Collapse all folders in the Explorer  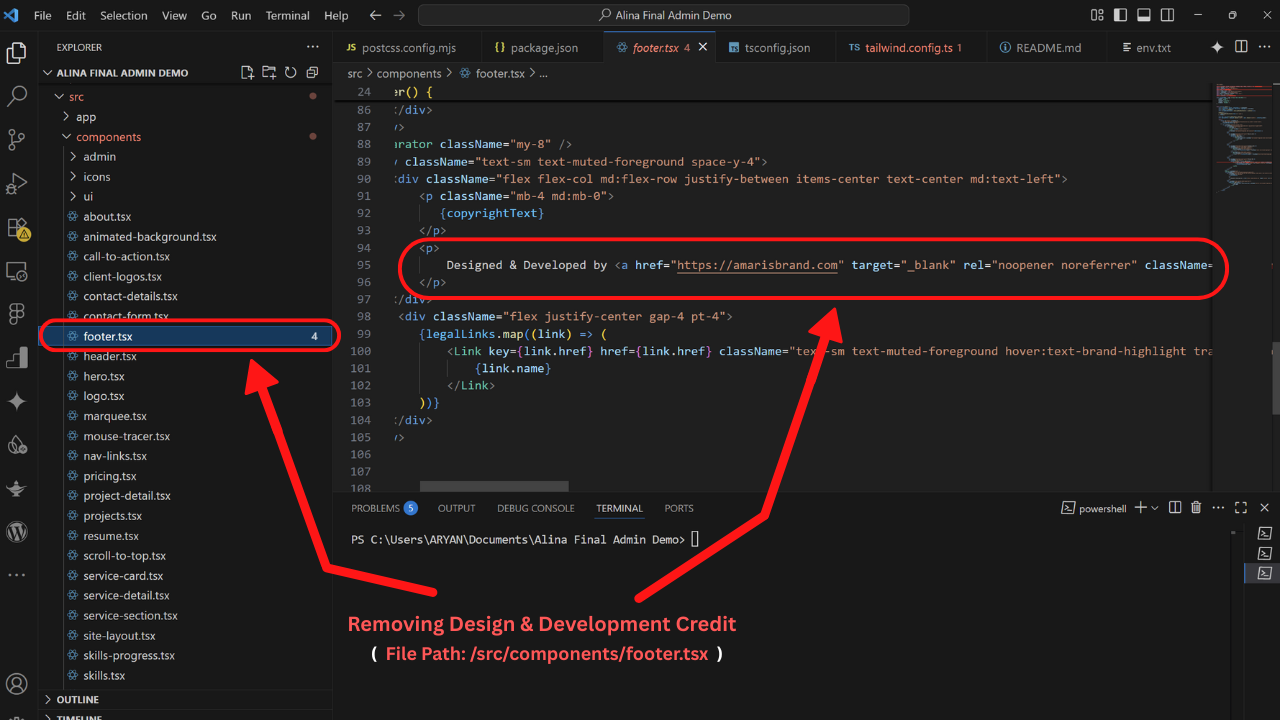(311, 72)
